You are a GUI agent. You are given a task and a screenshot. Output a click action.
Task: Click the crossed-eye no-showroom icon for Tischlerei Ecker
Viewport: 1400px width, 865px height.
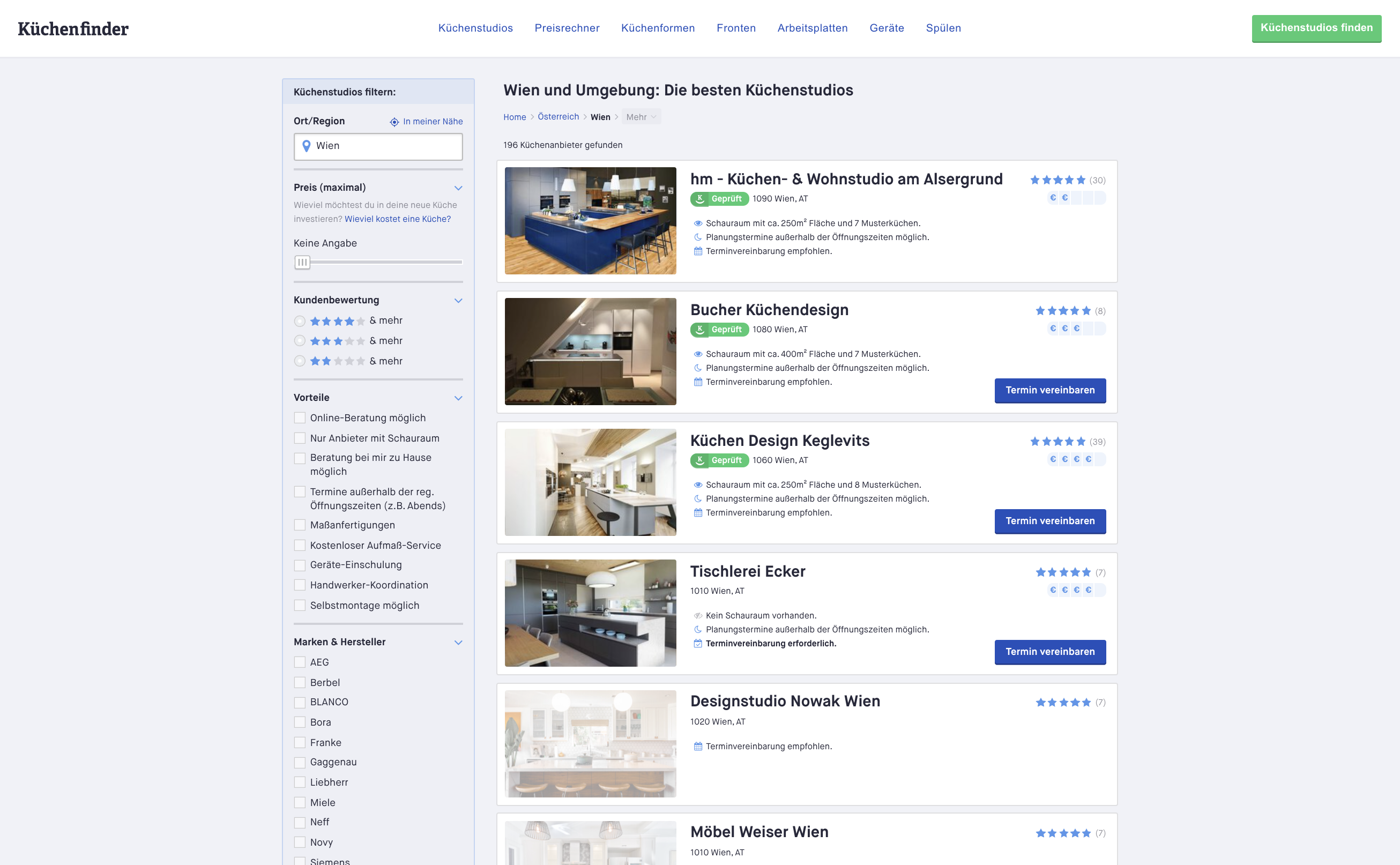coord(697,616)
